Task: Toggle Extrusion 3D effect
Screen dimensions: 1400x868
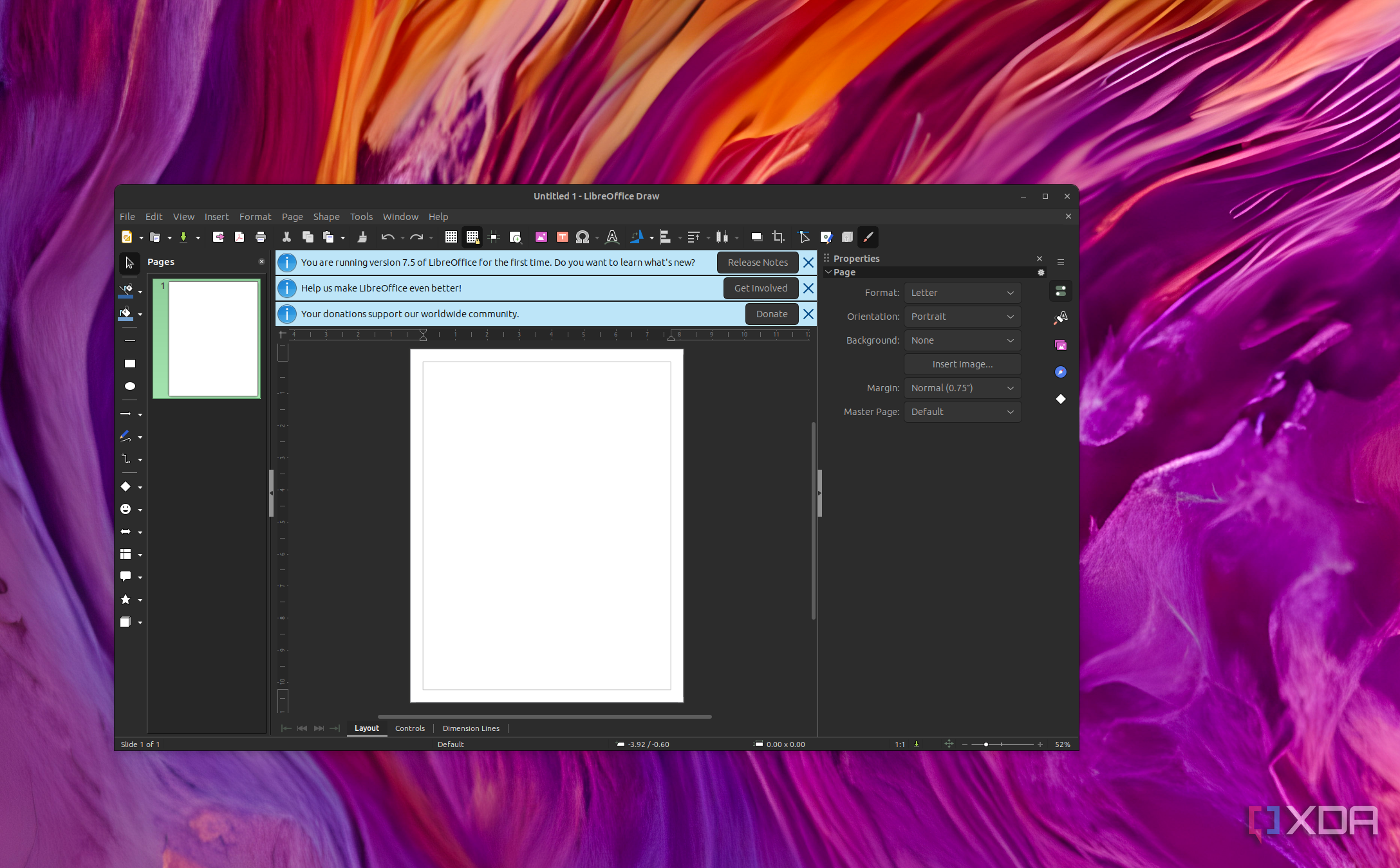Action: 847,237
